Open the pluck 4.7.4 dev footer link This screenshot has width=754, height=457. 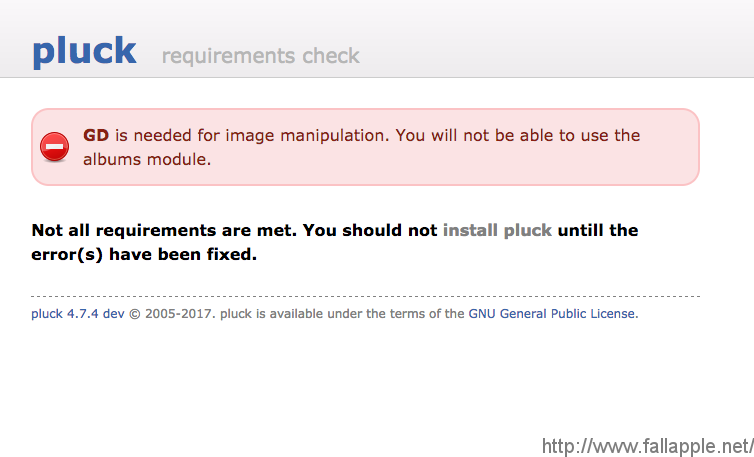(77, 314)
